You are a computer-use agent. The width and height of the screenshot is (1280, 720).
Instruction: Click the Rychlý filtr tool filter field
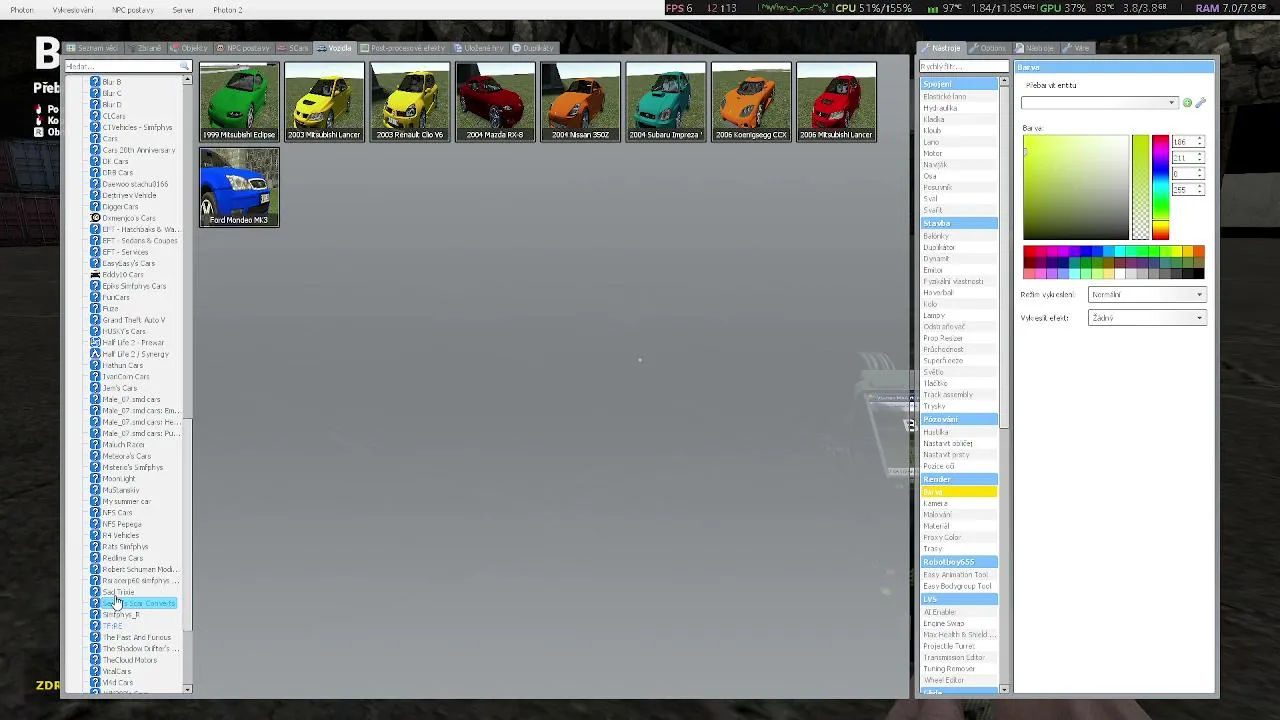pyautogui.click(x=963, y=67)
